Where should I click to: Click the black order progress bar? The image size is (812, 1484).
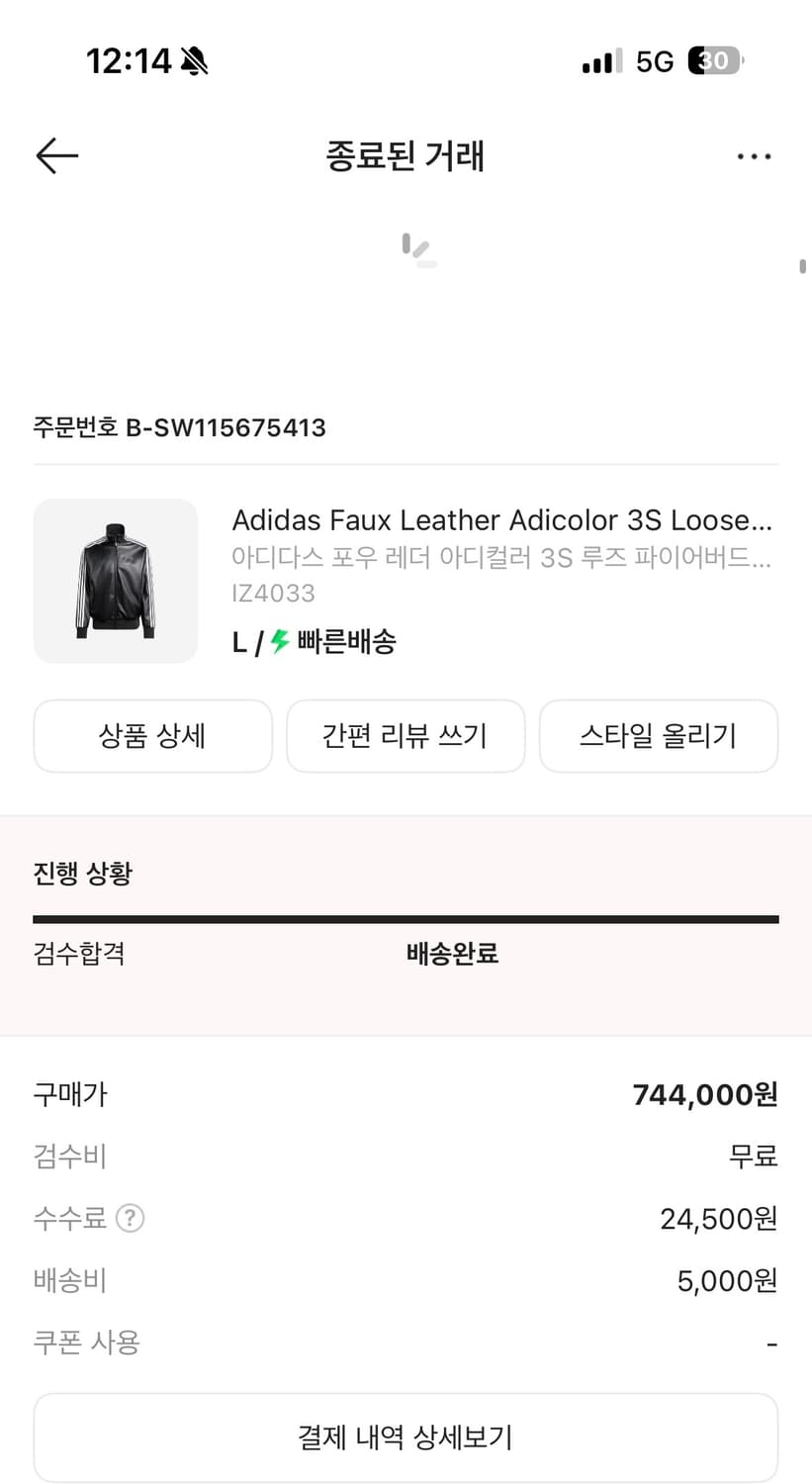point(406,919)
